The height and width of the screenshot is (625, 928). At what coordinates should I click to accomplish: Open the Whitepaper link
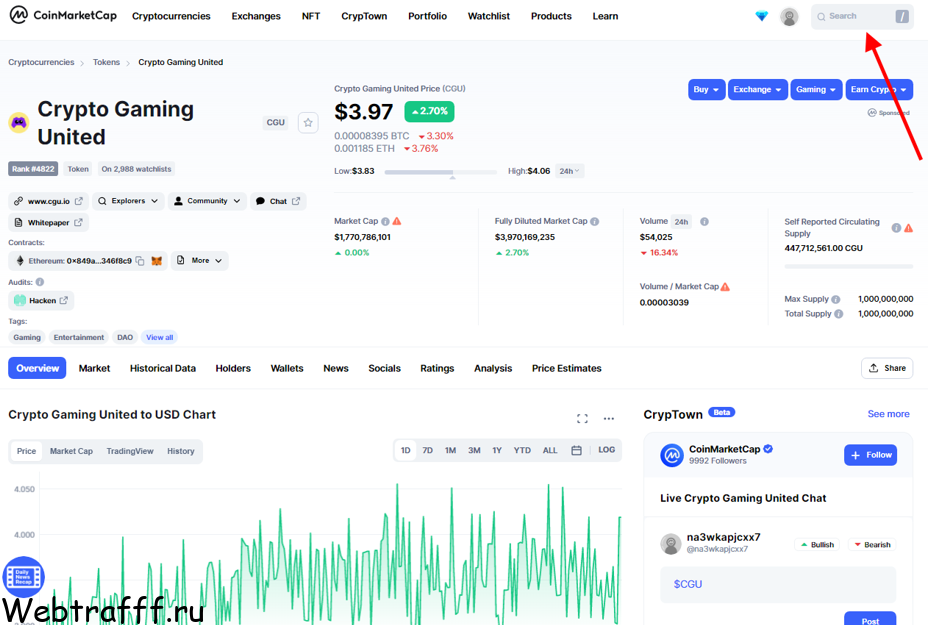(x=49, y=223)
